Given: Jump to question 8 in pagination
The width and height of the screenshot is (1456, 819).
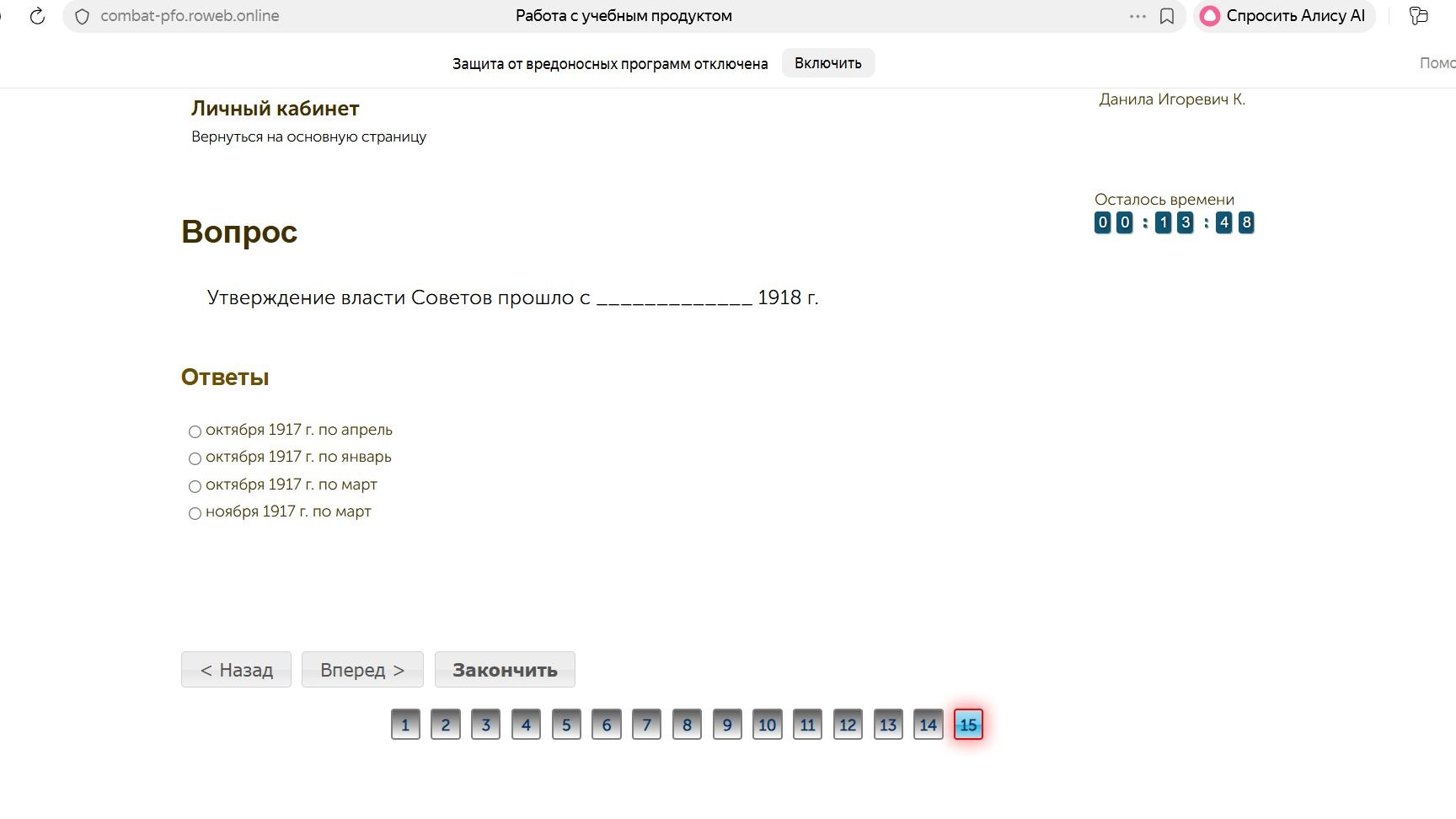Looking at the screenshot, I should click(687, 725).
